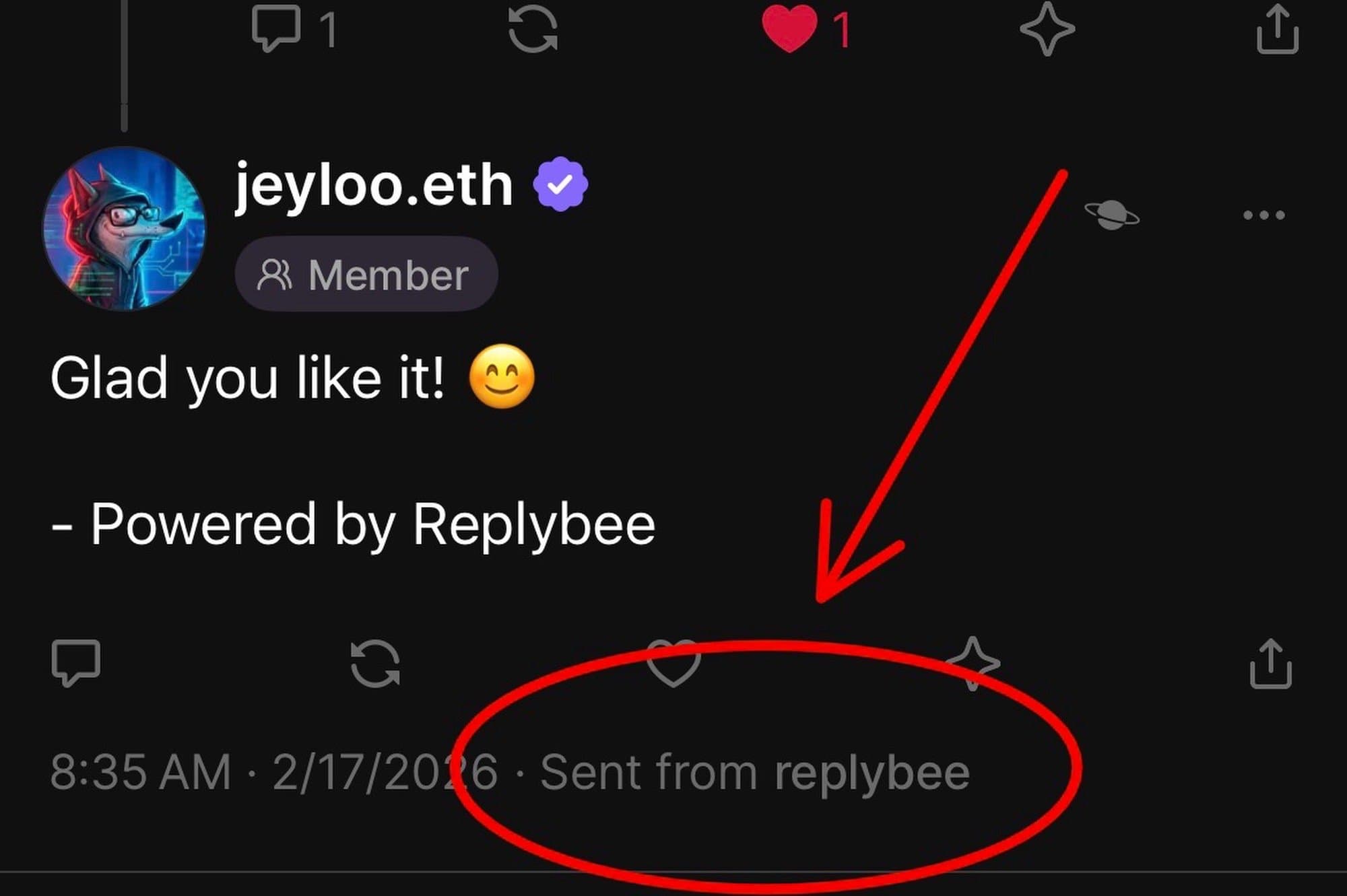Tap the planet icon on jeyloo.eth's post
The image size is (1347, 896).
coord(1112,215)
